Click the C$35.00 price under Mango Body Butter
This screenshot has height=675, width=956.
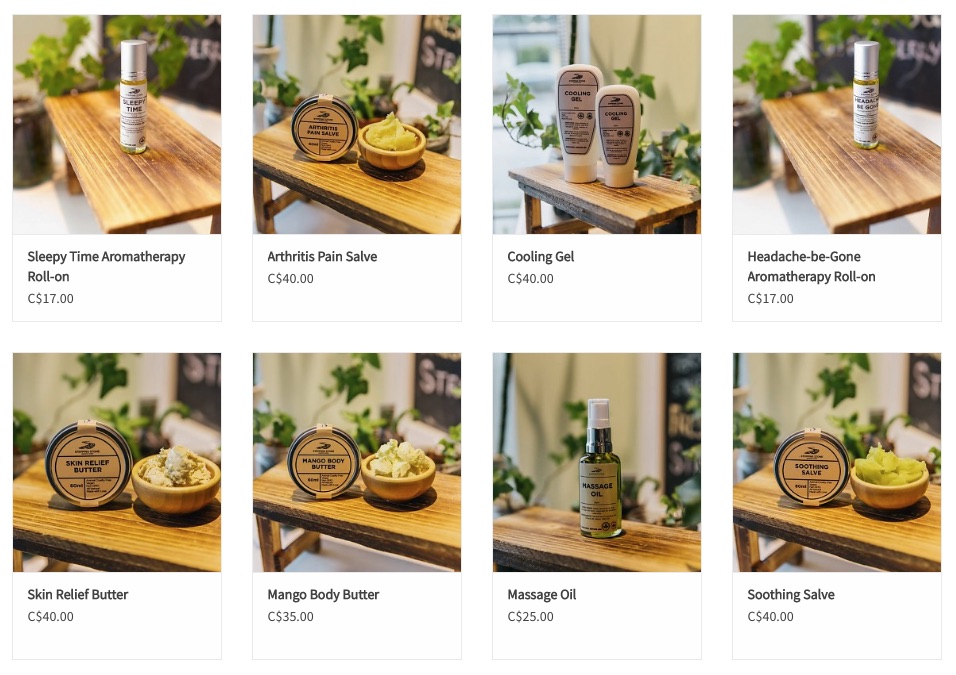click(290, 616)
